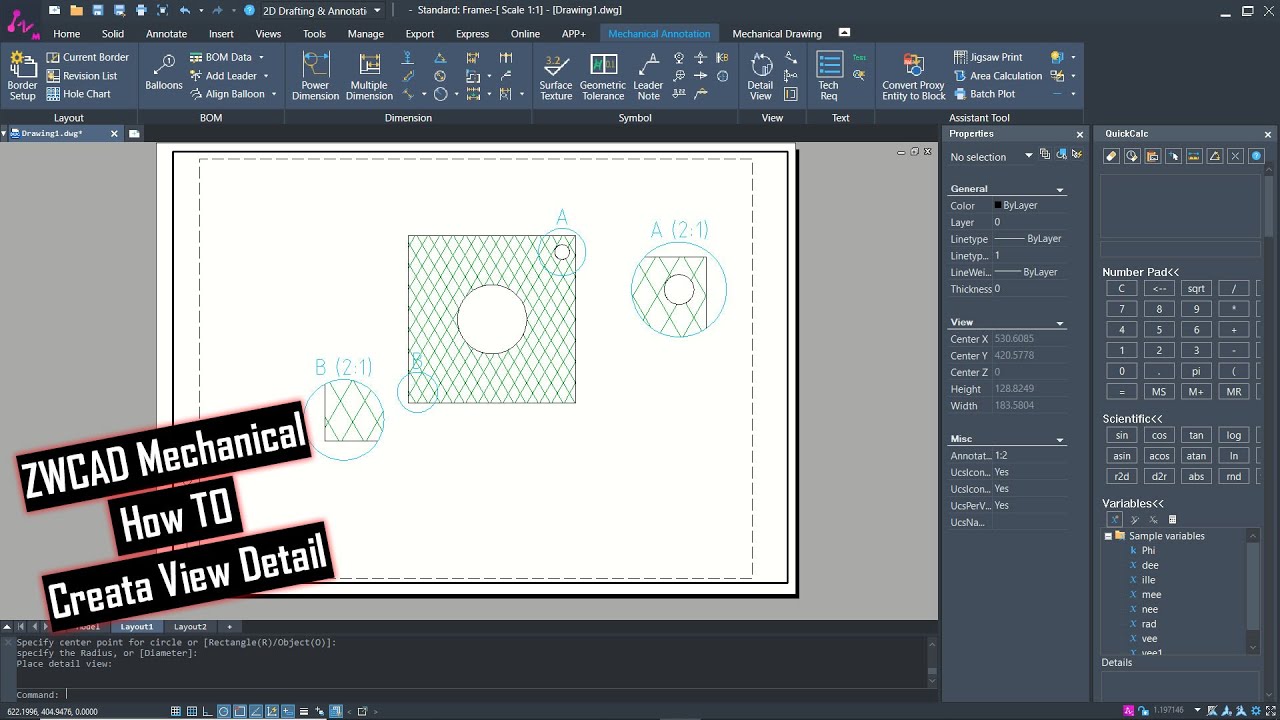Screen dimensions: 1280x720
Task: Click the Help question mark icon
Action: 250,10
